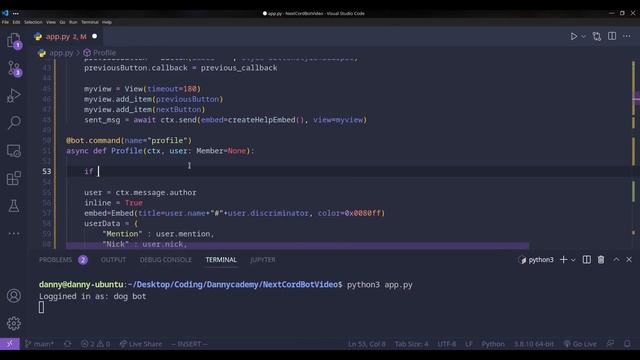This screenshot has height=360, width=640.
Task: Show additional activity bar views
Action: (14, 233)
